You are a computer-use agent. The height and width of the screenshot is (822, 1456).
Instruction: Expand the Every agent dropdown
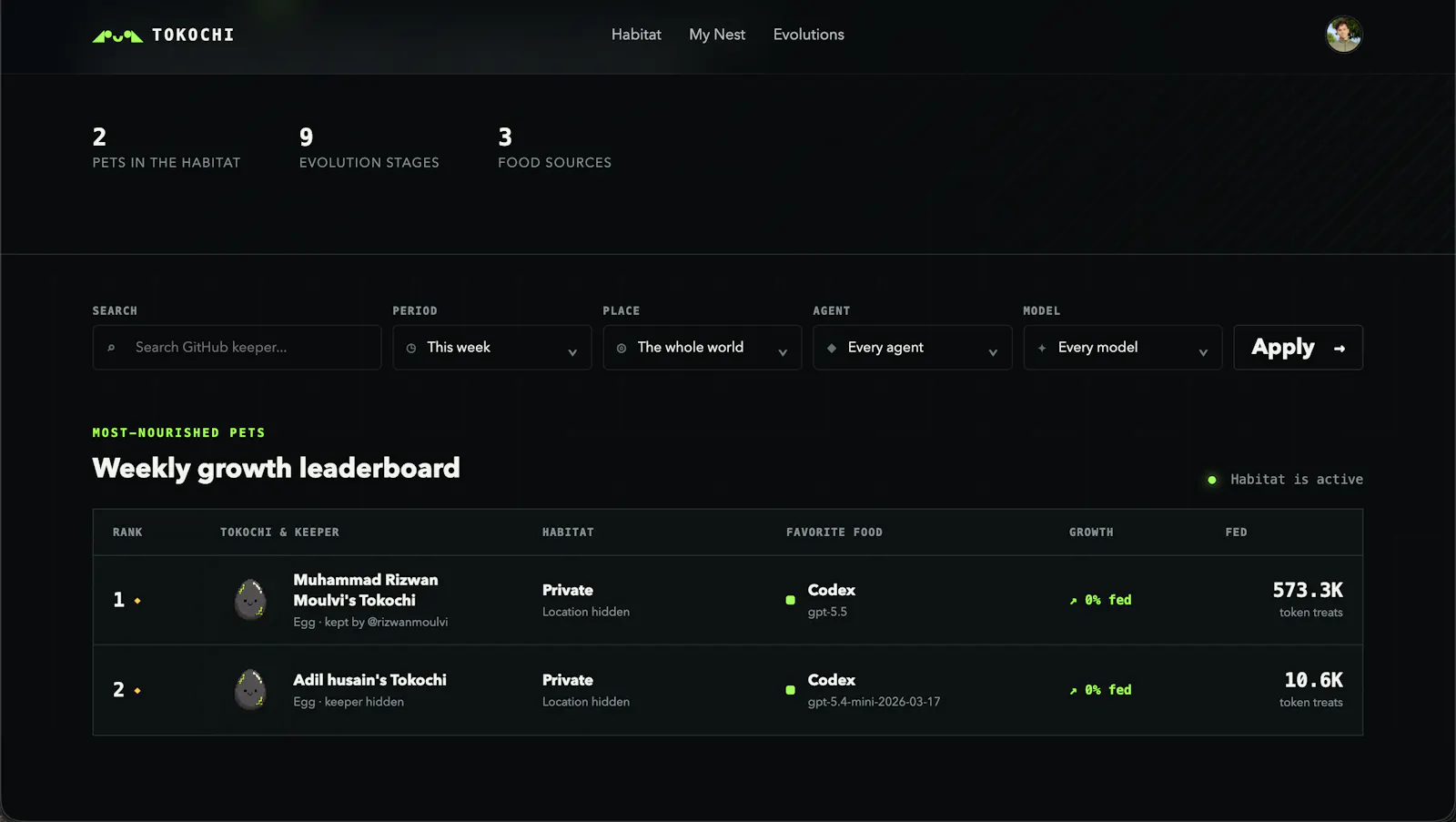tap(913, 348)
